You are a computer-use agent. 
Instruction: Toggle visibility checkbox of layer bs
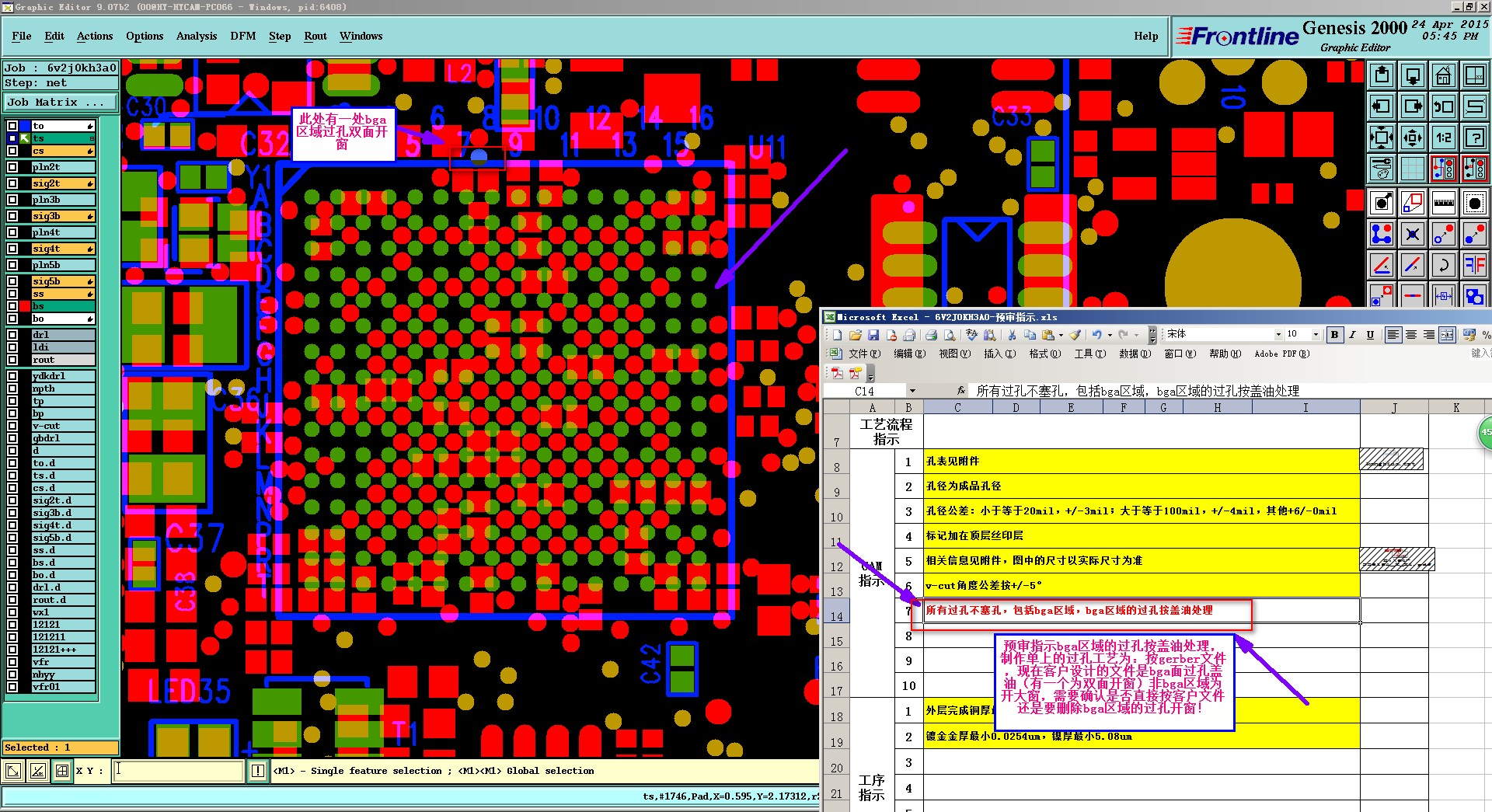tap(12, 306)
